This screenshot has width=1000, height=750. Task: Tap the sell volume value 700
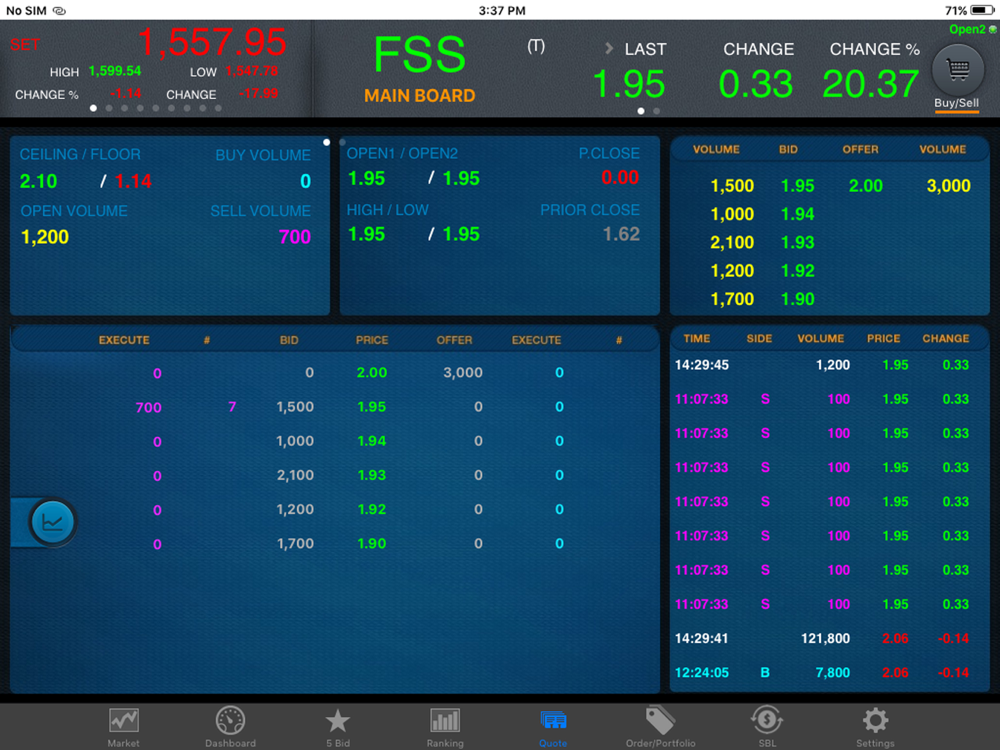coord(295,237)
